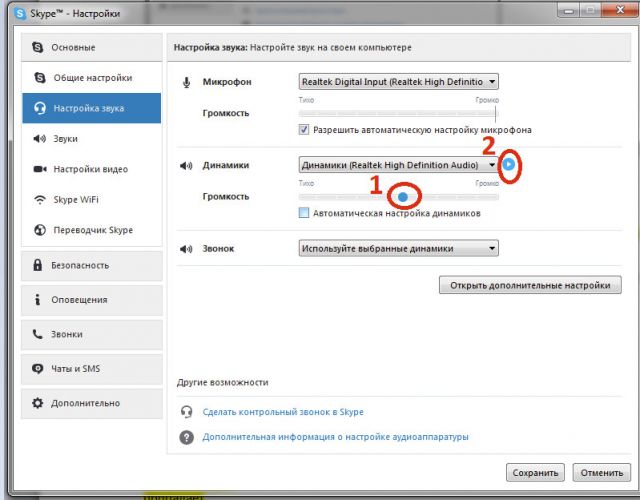
Task: Click Открыть дополнительные настройки button
Action: 530,285
